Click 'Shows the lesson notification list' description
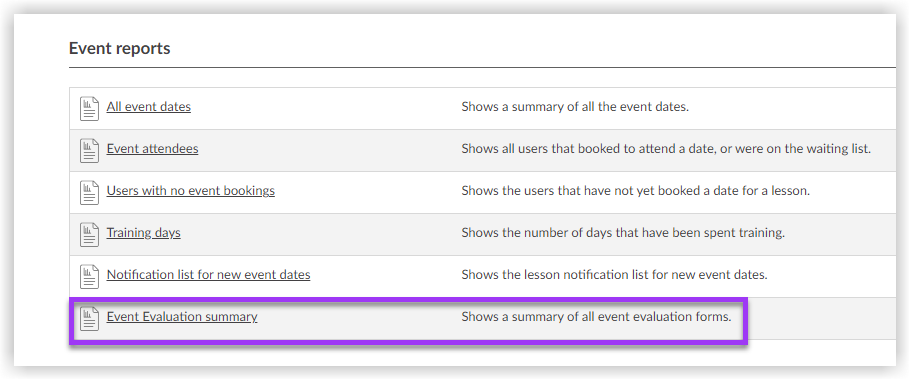Screen dimensions: 910x380 coord(615,274)
